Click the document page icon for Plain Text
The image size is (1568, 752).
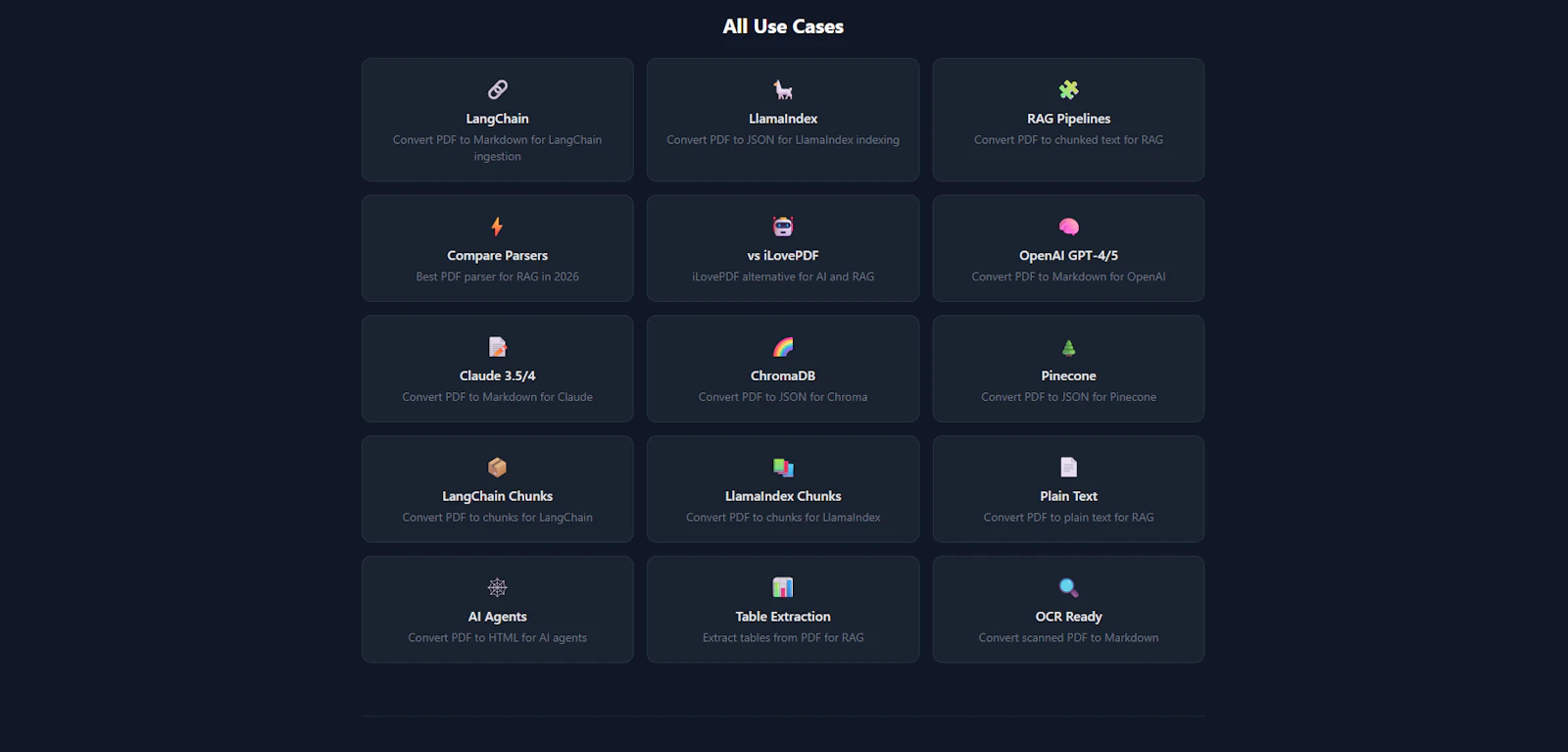pos(1069,468)
